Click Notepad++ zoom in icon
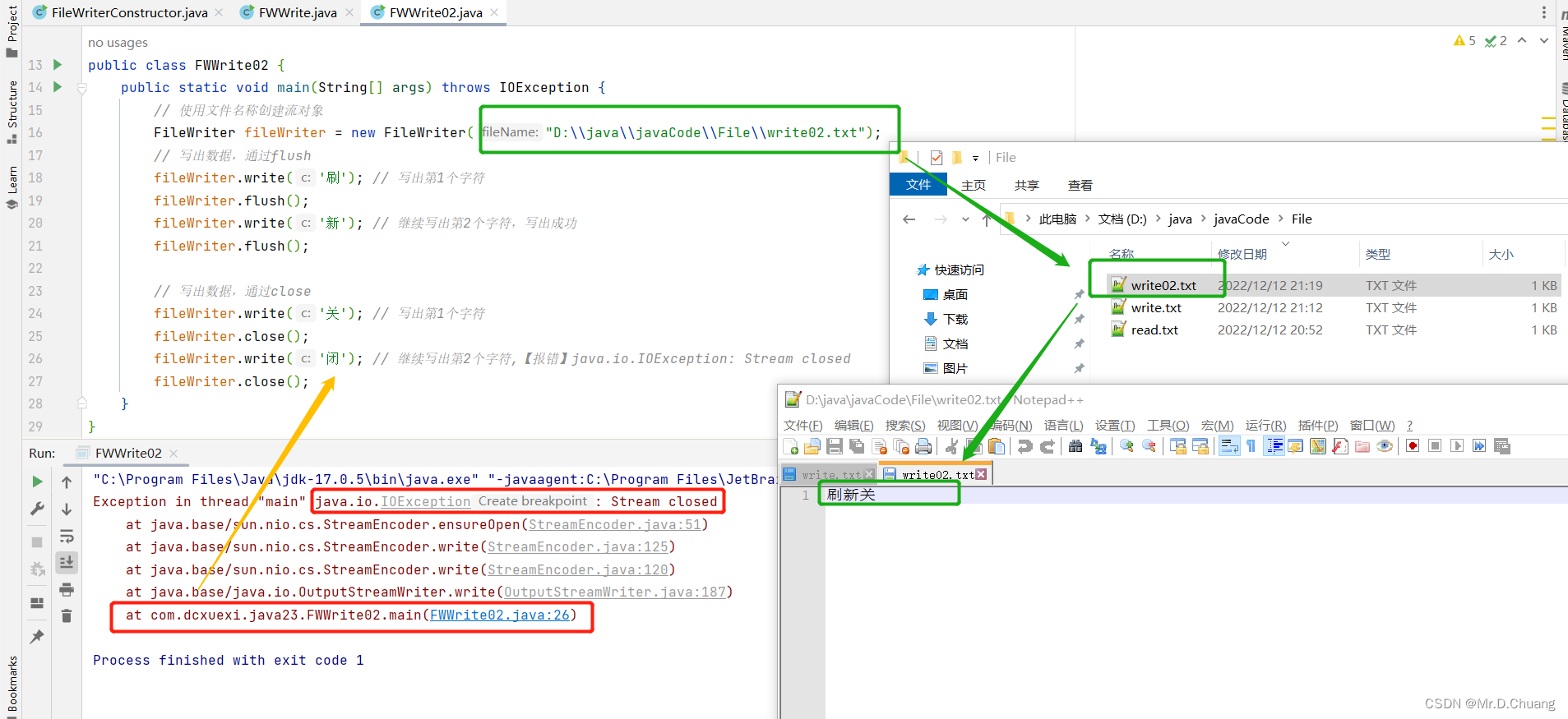Image resolution: width=1568 pixels, height=719 pixels. coord(1126,446)
